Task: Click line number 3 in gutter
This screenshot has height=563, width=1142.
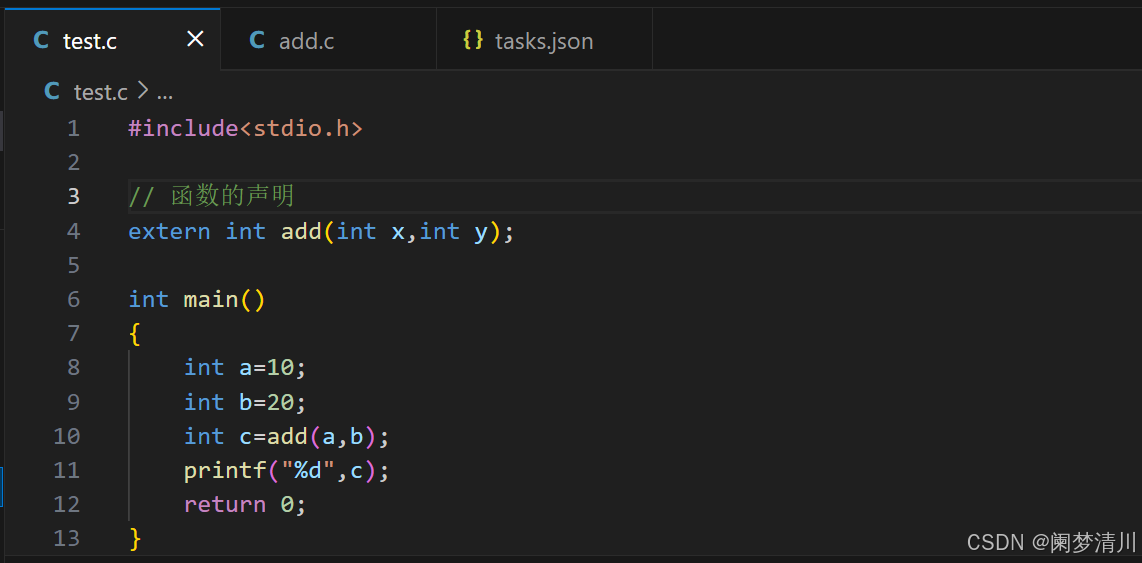Action: [x=74, y=197]
